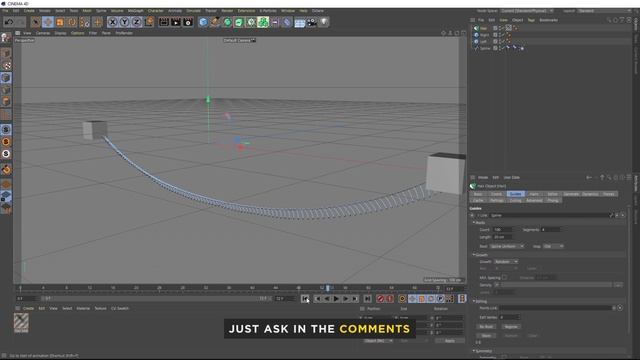Viewport: 640px width, 360px height.
Task: Expand the Symmetry section
Action: tap(482, 351)
